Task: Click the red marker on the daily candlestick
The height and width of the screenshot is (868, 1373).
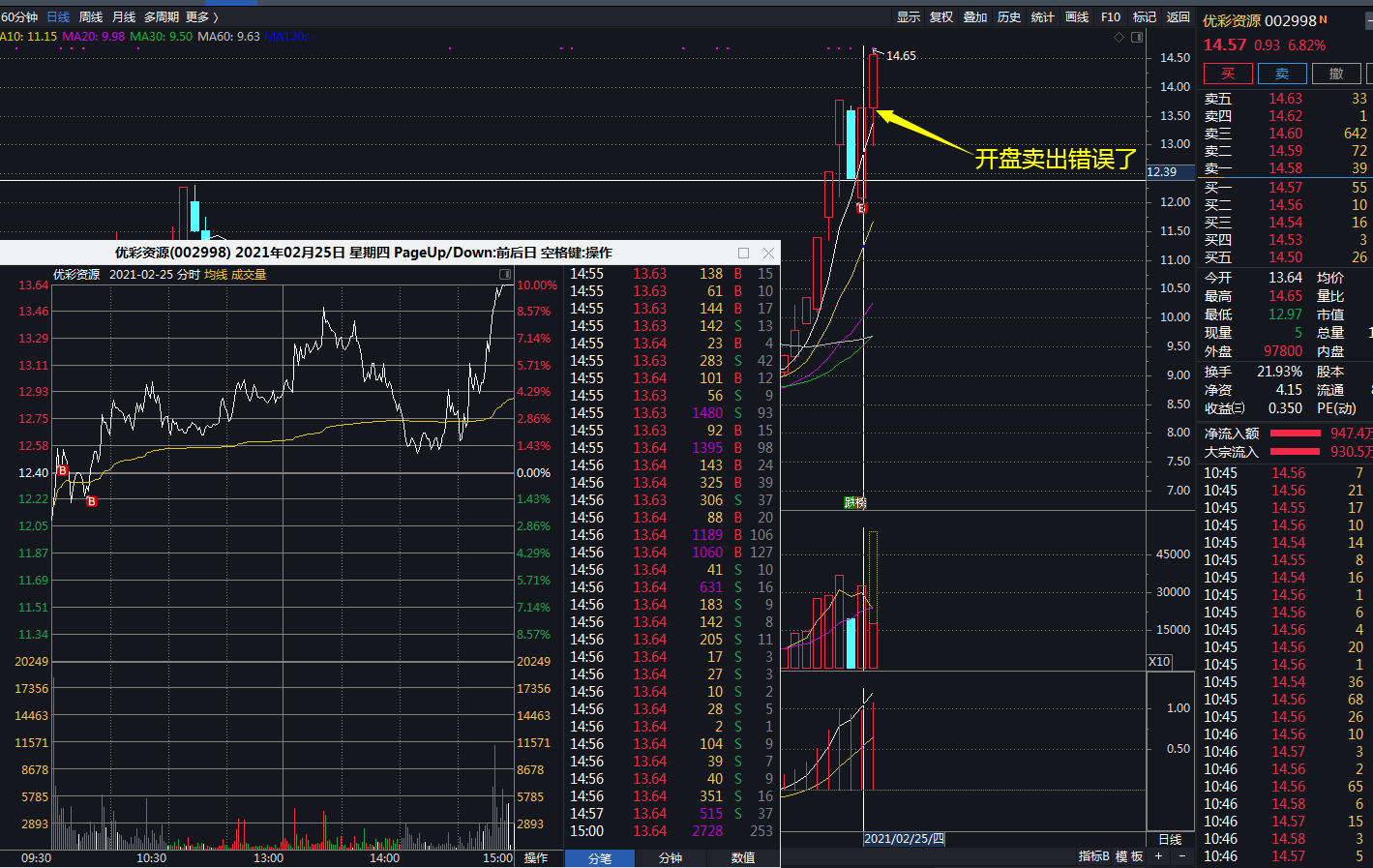Action: pyautogui.click(x=862, y=208)
